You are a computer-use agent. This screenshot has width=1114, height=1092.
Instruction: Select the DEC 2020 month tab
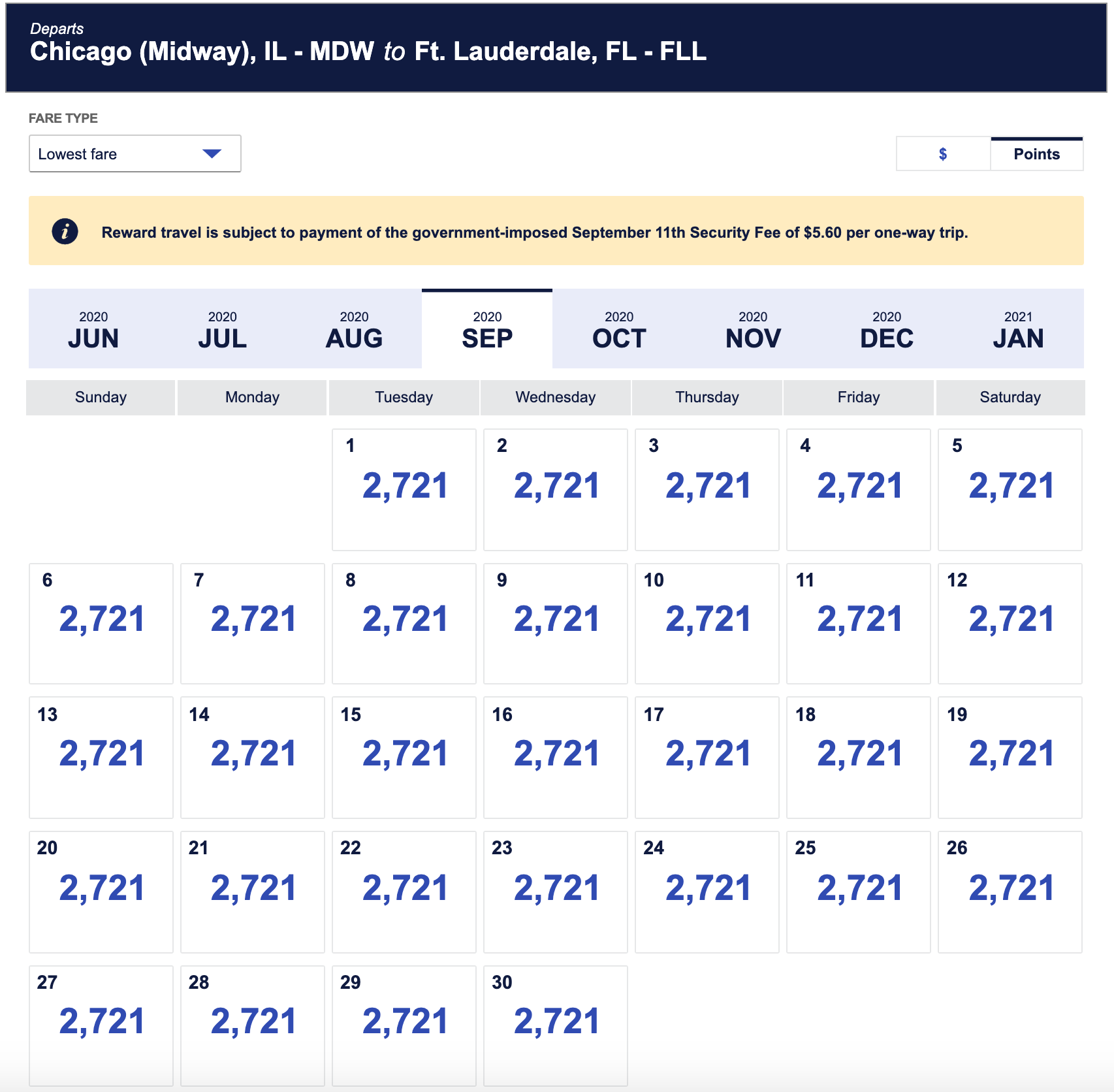[887, 329]
